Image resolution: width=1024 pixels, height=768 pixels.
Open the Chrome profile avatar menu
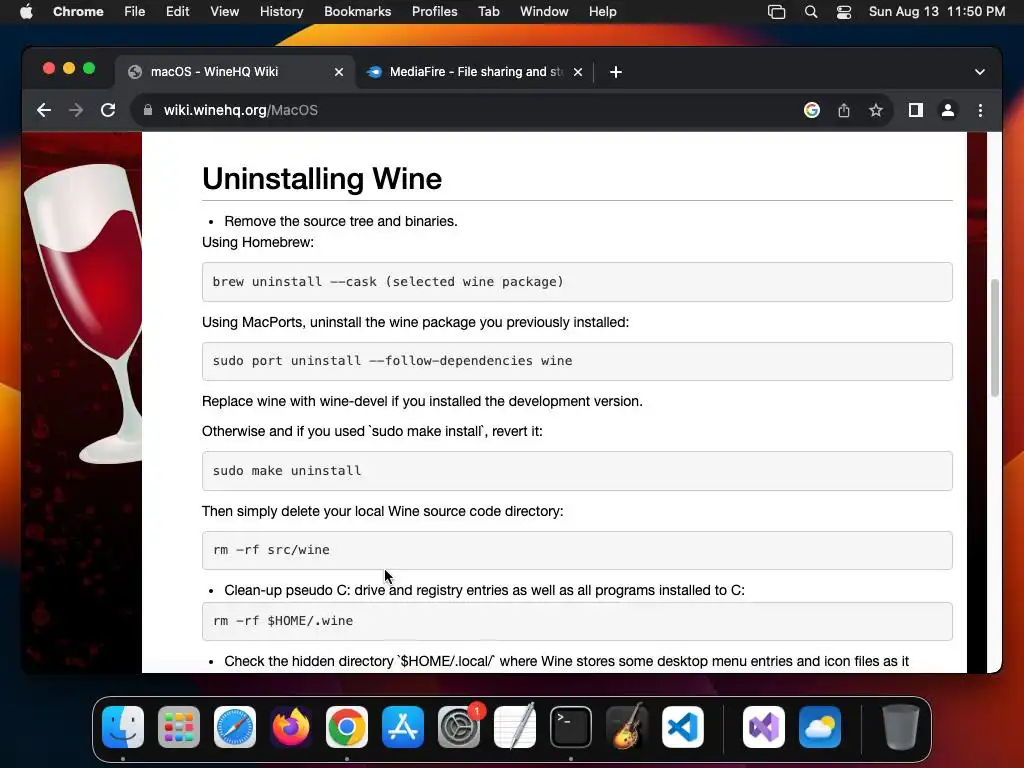click(948, 110)
